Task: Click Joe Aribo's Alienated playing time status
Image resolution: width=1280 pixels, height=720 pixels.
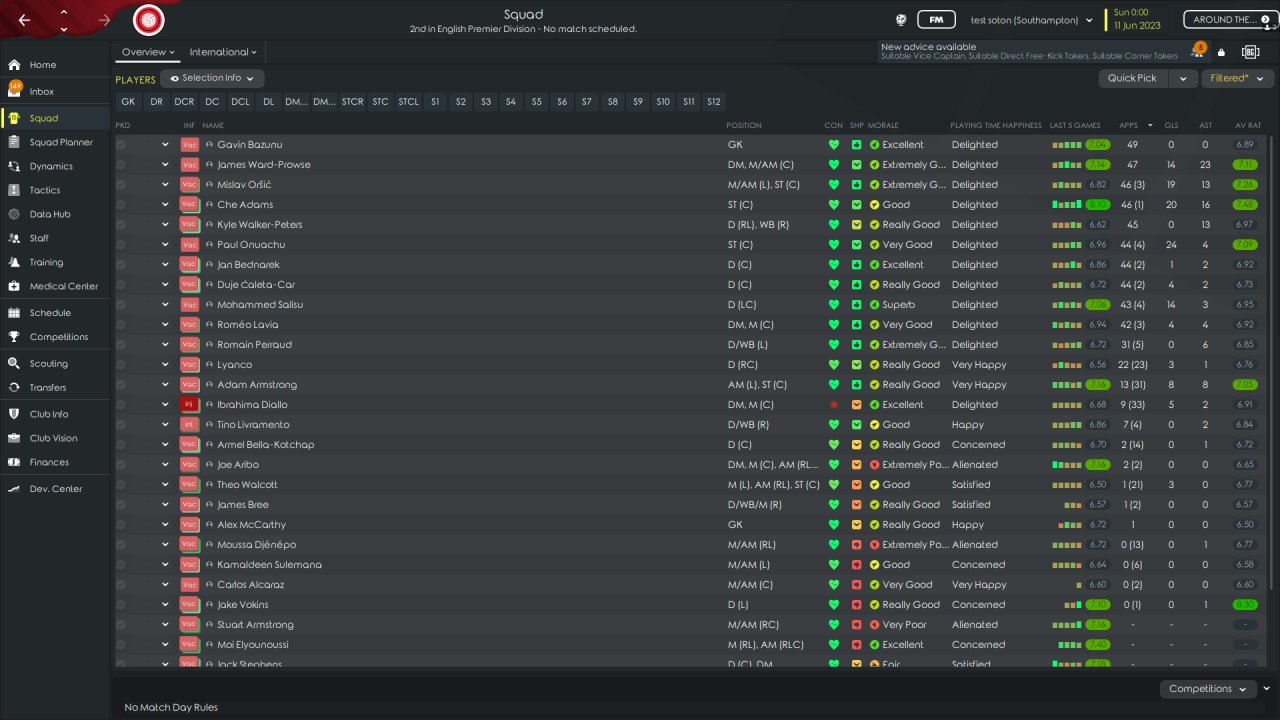Action: click(x=975, y=465)
